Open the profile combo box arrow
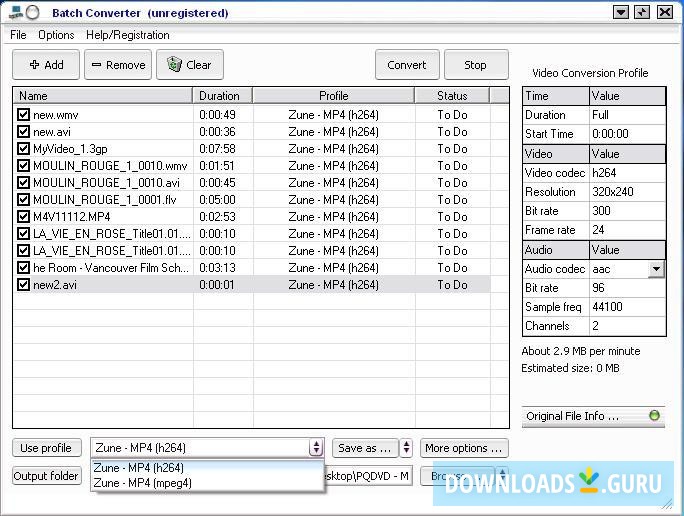 (316, 448)
